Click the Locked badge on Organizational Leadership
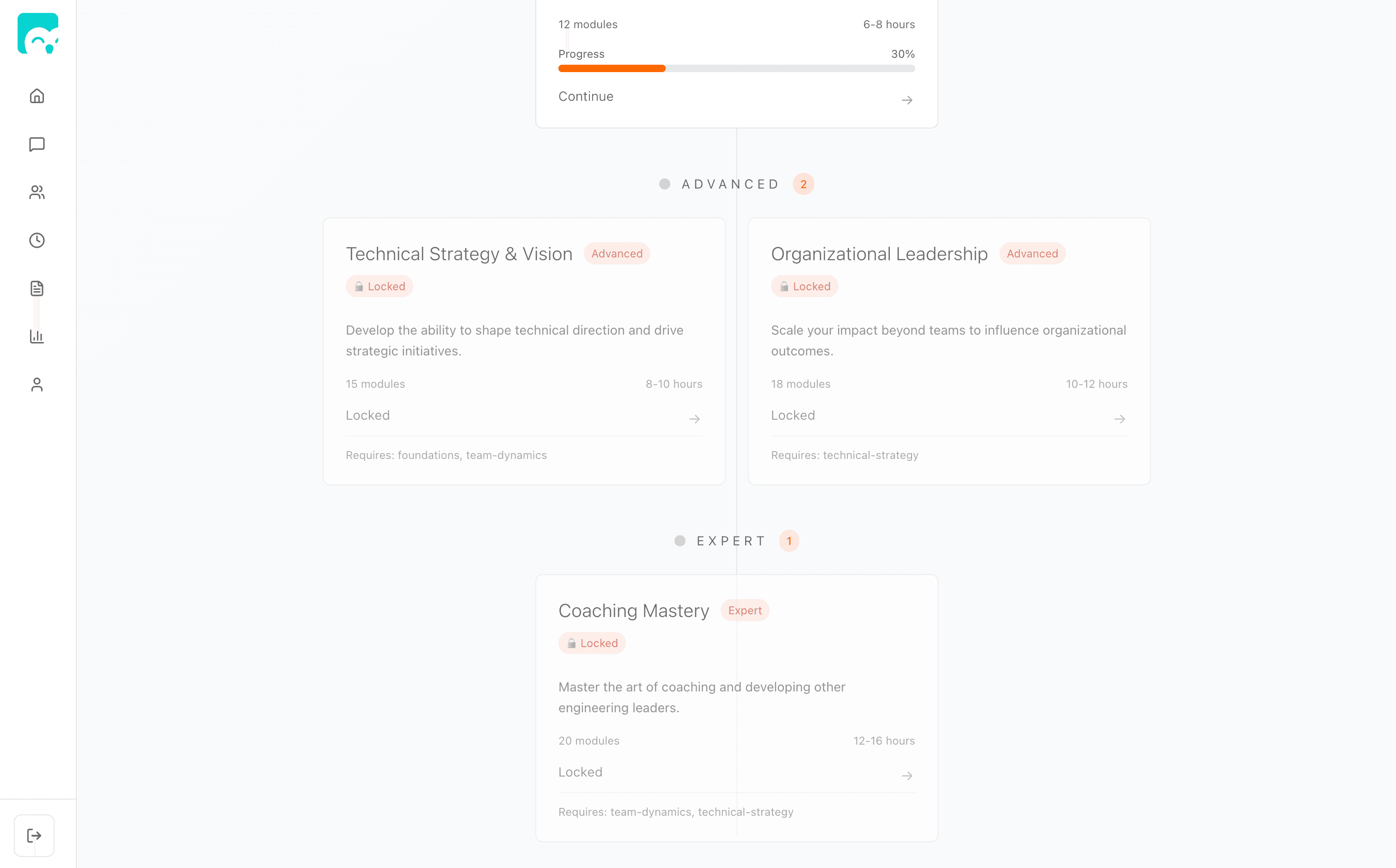The height and width of the screenshot is (868, 1396). coord(804,286)
